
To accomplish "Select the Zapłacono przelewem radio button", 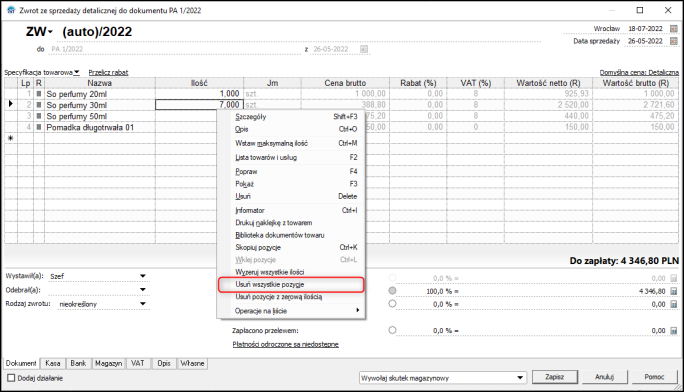I will [392, 330].
